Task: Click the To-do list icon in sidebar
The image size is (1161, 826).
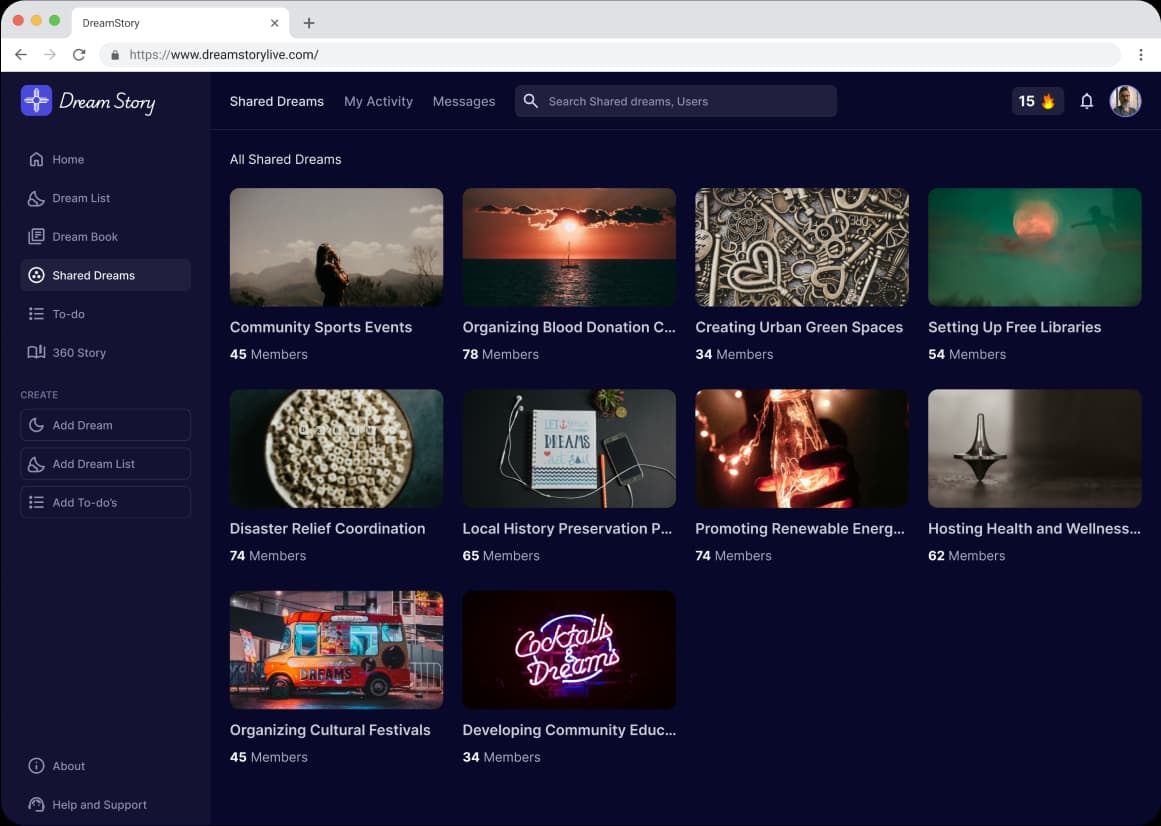Action: pyautogui.click(x=36, y=314)
